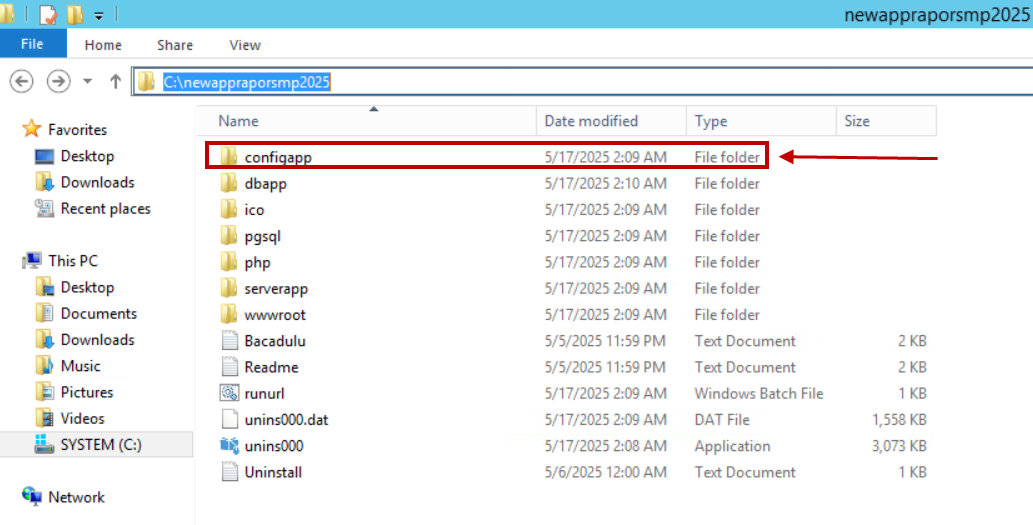This screenshot has width=1033, height=525.
Task: Open Documents under This PC
Action: (x=99, y=314)
